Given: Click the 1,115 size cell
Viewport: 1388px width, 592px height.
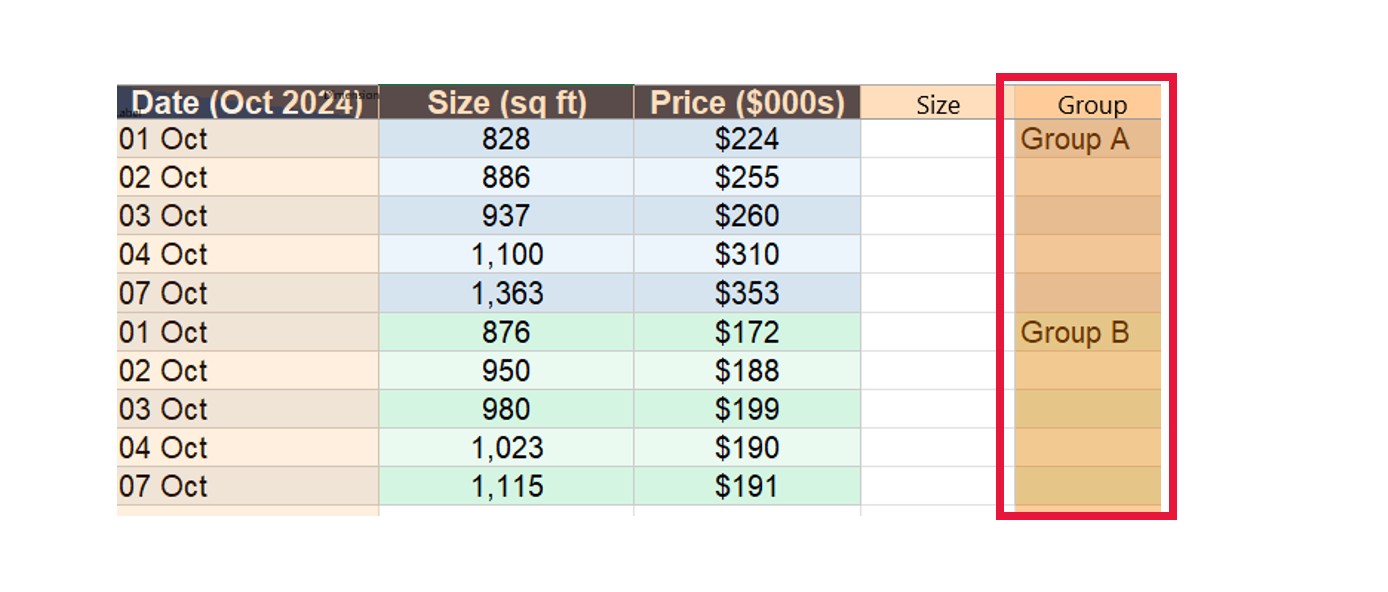Looking at the screenshot, I should coord(506,486).
